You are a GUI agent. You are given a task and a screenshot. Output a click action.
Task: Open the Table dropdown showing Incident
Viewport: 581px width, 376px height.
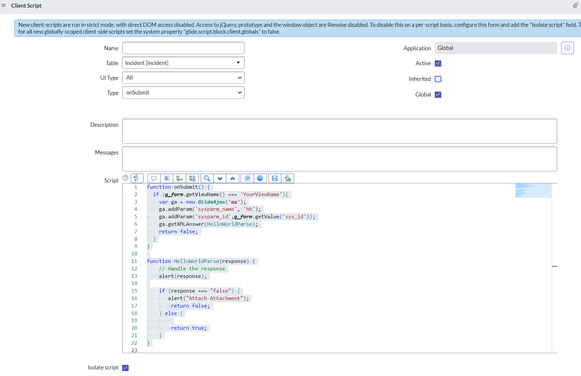coord(183,63)
